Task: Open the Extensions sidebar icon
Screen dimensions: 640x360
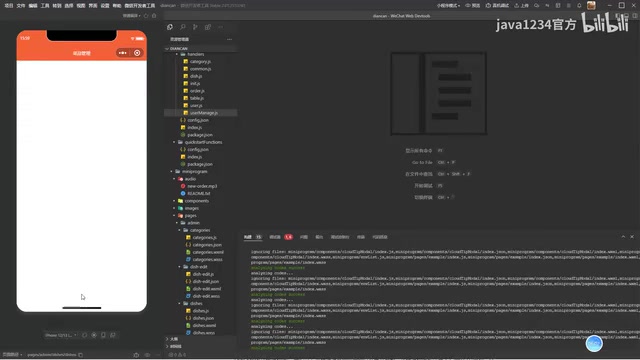Action: coord(208,27)
